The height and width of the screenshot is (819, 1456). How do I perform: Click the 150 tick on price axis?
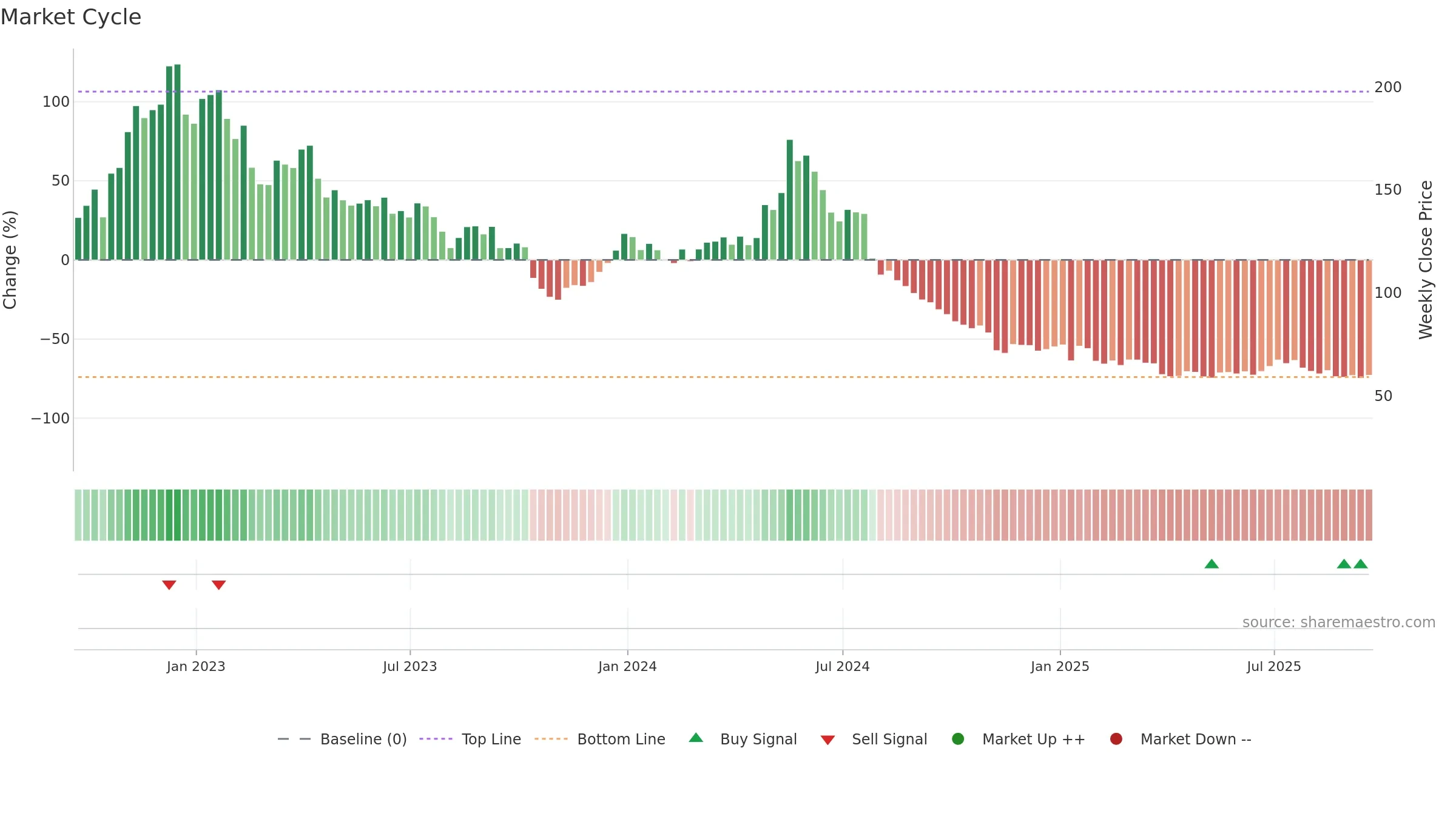1388,189
